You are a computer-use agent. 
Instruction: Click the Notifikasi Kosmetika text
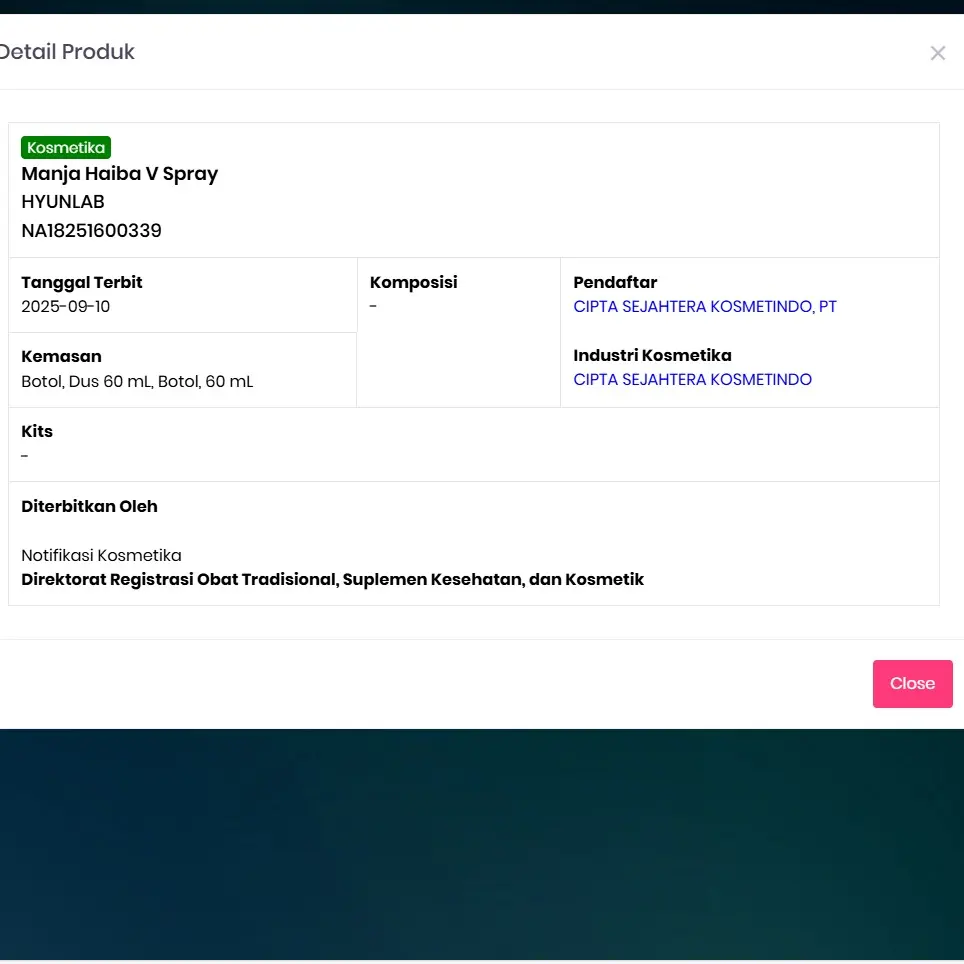(x=101, y=556)
